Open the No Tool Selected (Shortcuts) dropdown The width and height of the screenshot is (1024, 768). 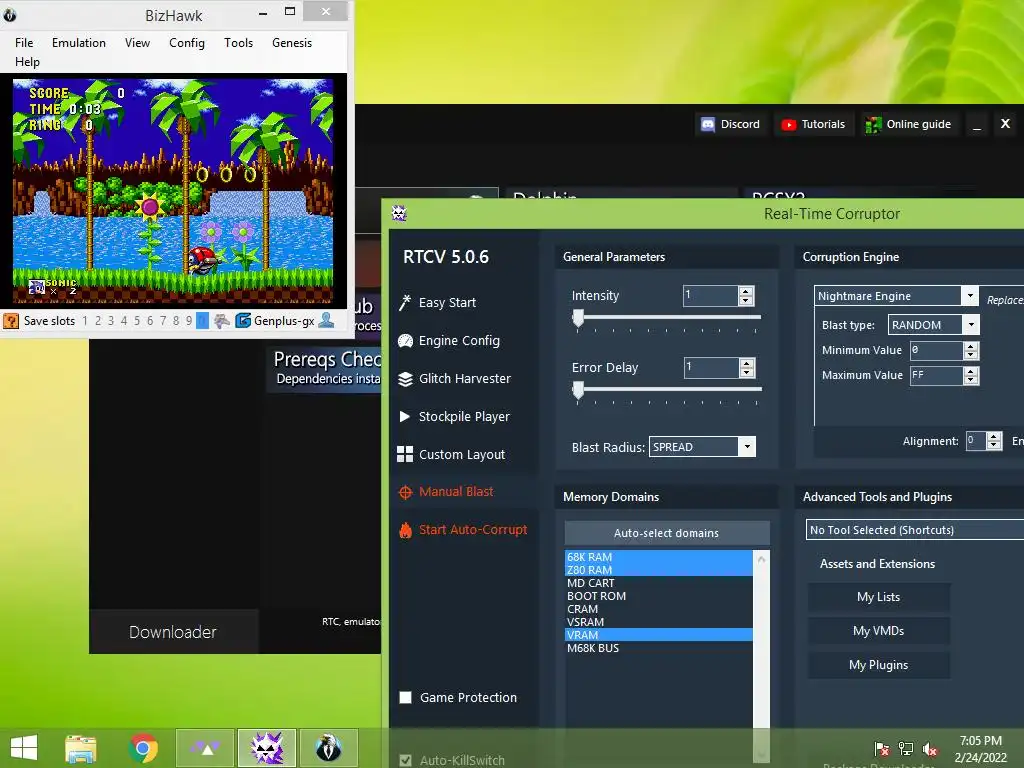pos(915,530)
